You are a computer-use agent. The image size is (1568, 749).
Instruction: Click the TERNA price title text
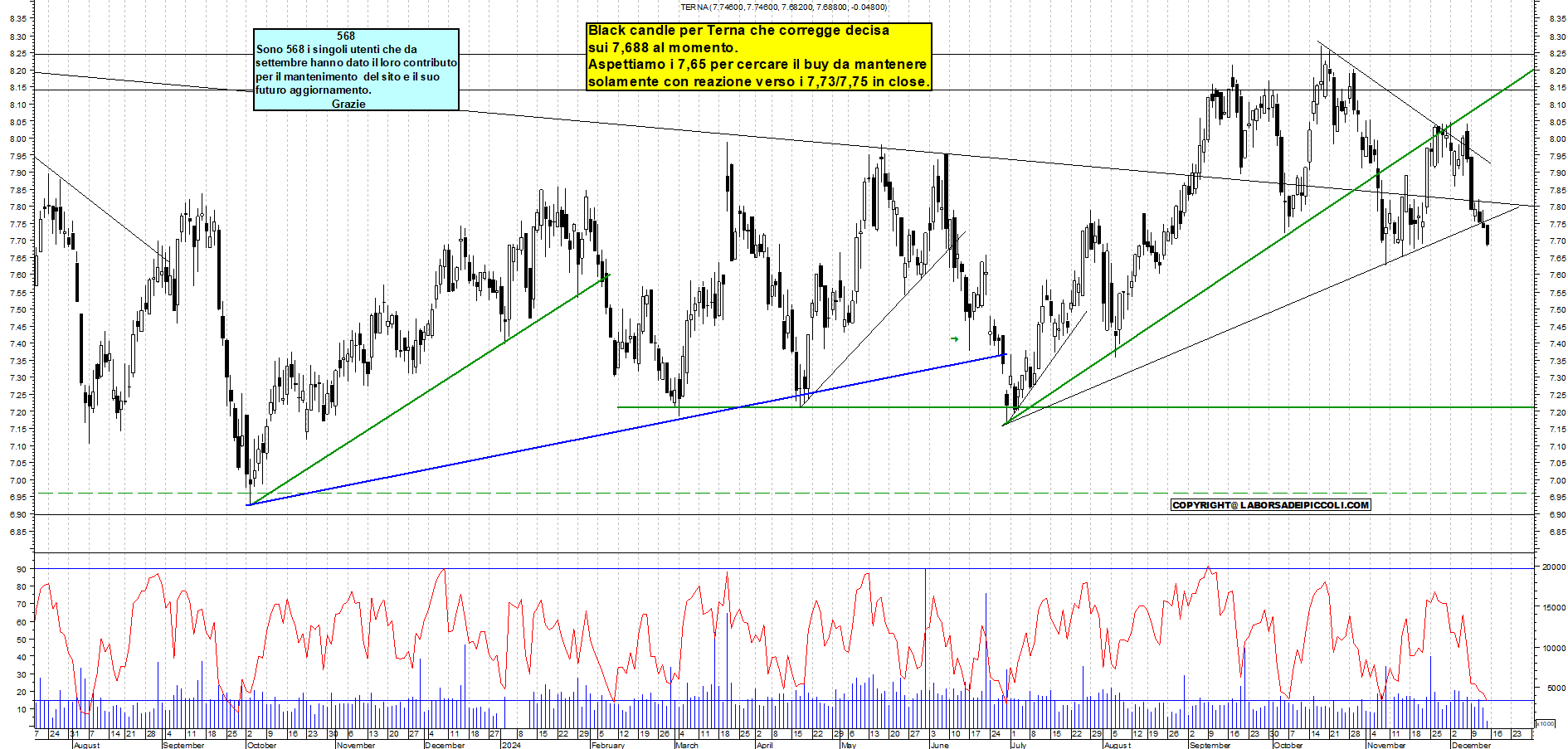click(783, 7)
